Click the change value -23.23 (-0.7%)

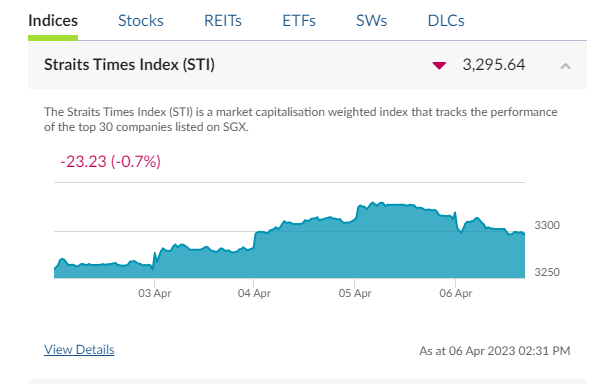111,161
